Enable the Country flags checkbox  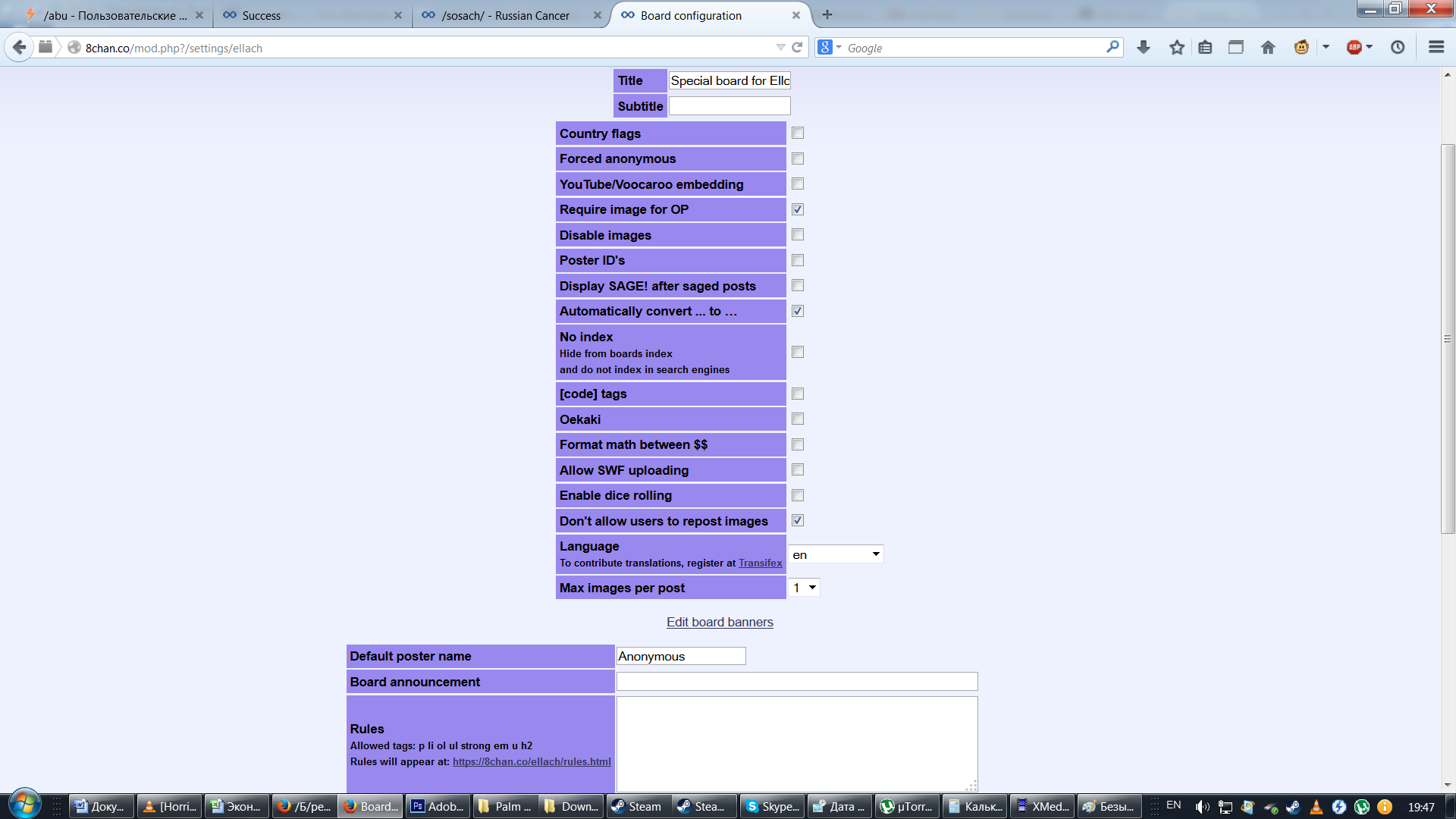click(798, 133)
